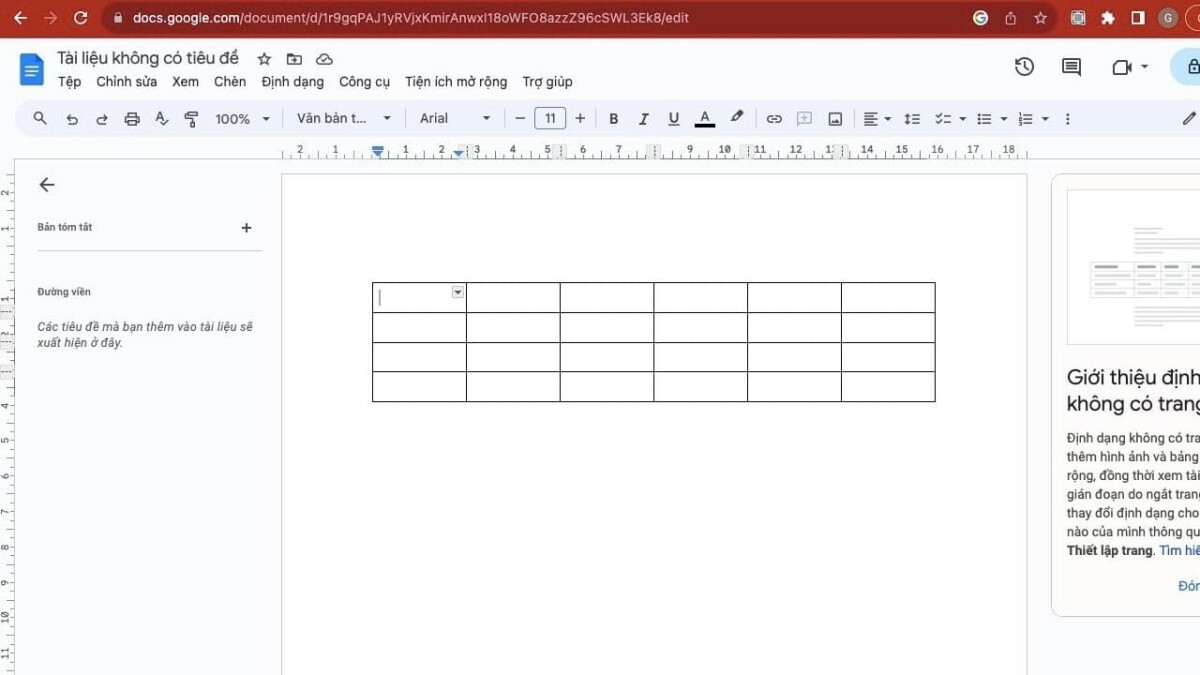Open the Trợ giúp menu
The image size is (1200, 675).
pos(547,82)
